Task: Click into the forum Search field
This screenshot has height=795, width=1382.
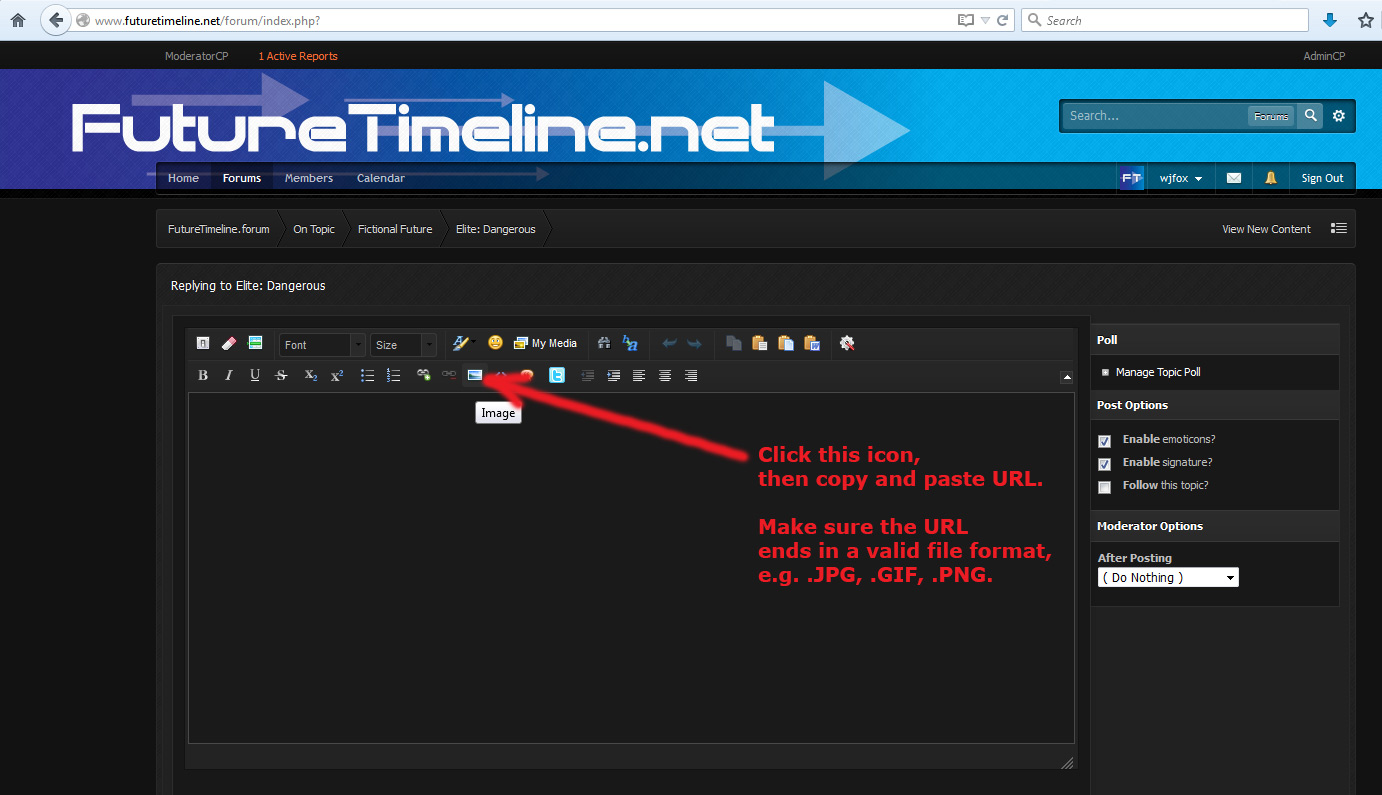Action: [x=1155, y=116]
